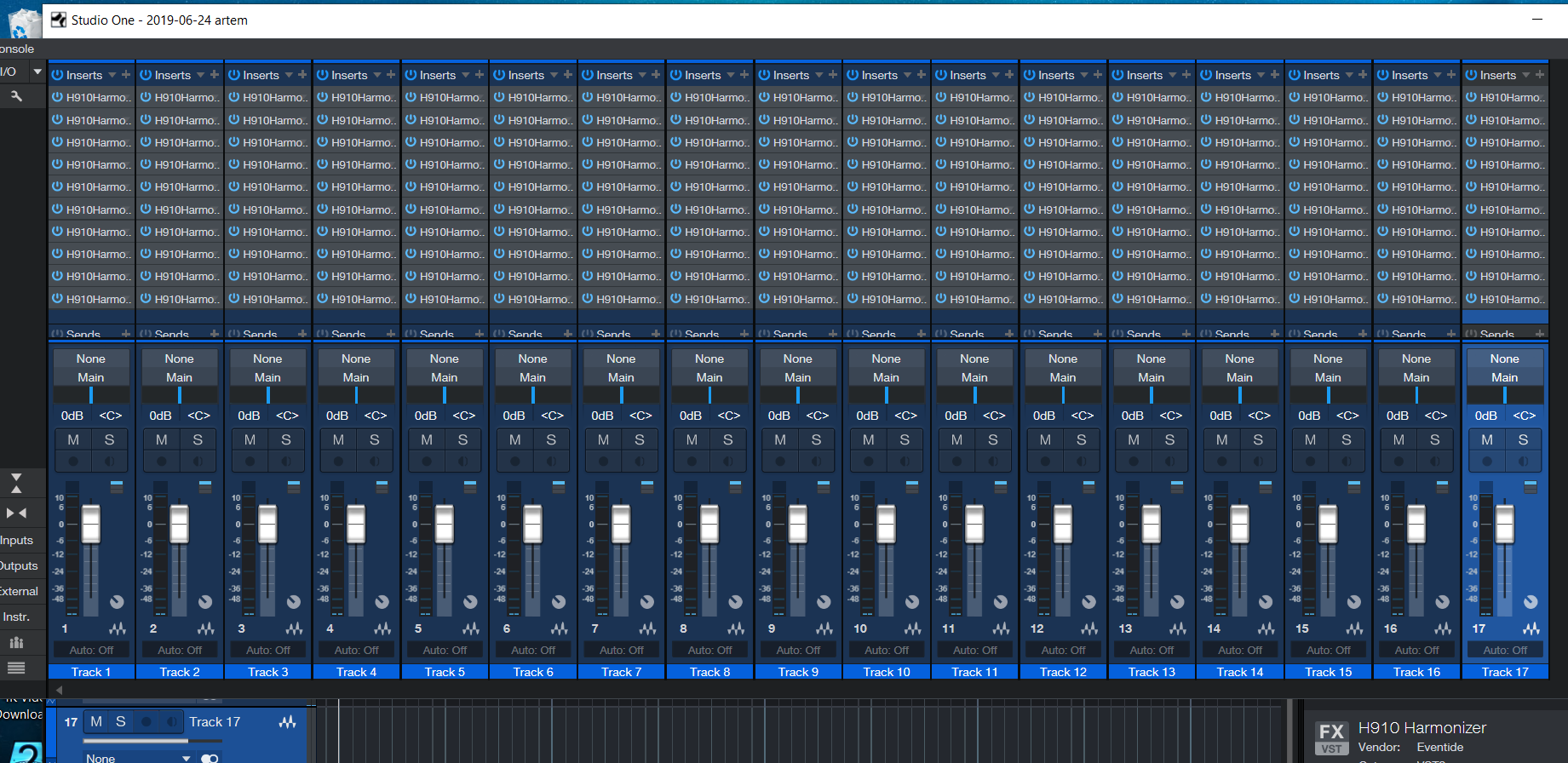Click the waveform icon on channel 9
The image size is (1568, 763).
coord(824,628)
